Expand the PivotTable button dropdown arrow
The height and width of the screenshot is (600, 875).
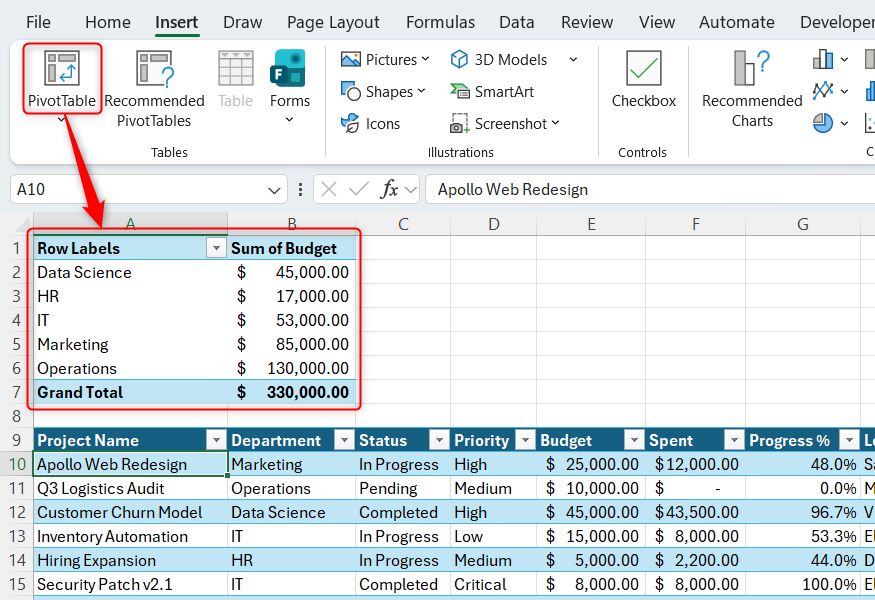[x=62, y=119]
